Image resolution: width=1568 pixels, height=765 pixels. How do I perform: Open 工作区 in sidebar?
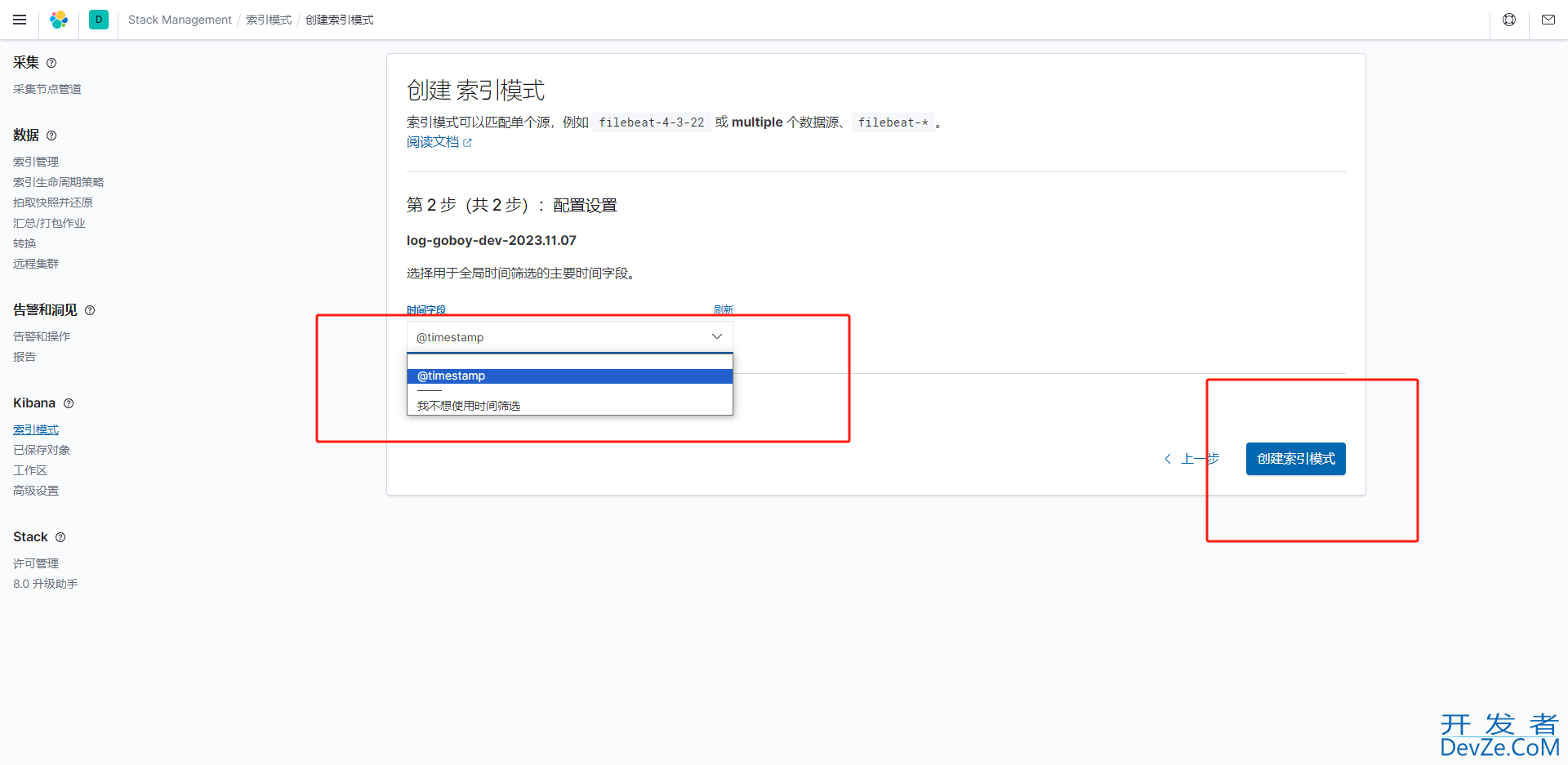point(30,470)
